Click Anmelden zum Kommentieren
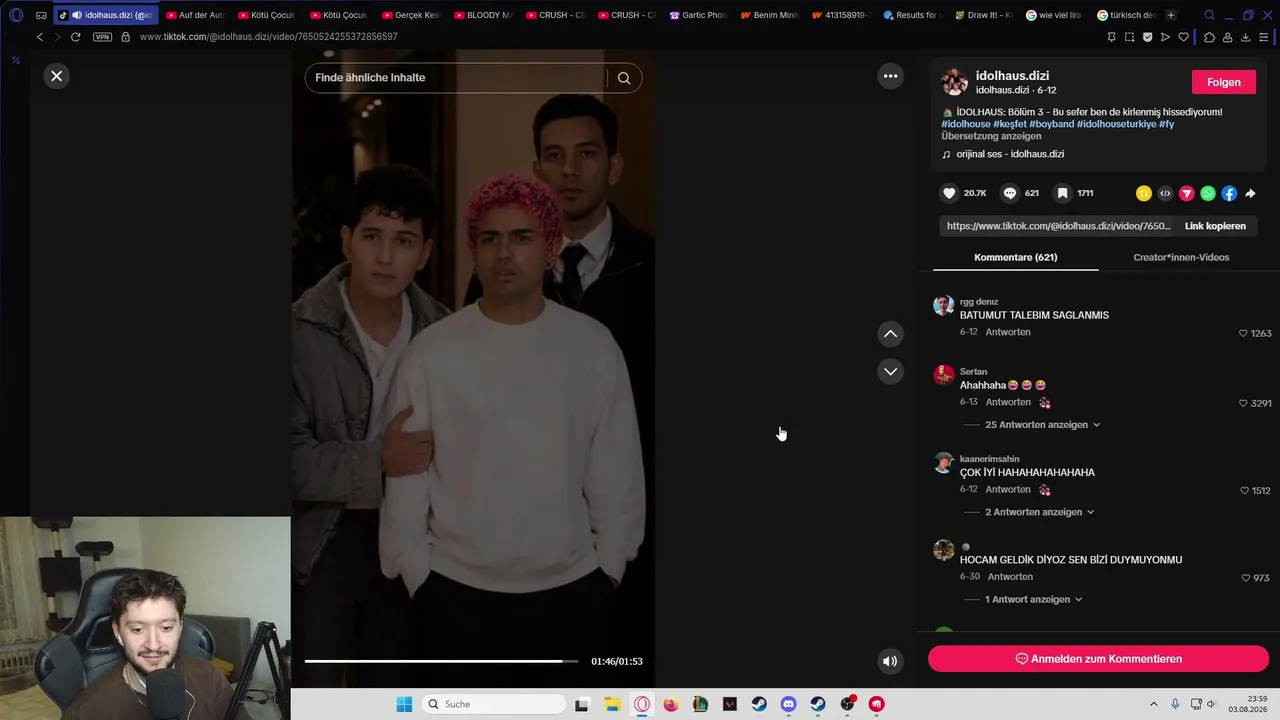The height and width of the screenshot is (720, 1280). [x=1098, y=659]
